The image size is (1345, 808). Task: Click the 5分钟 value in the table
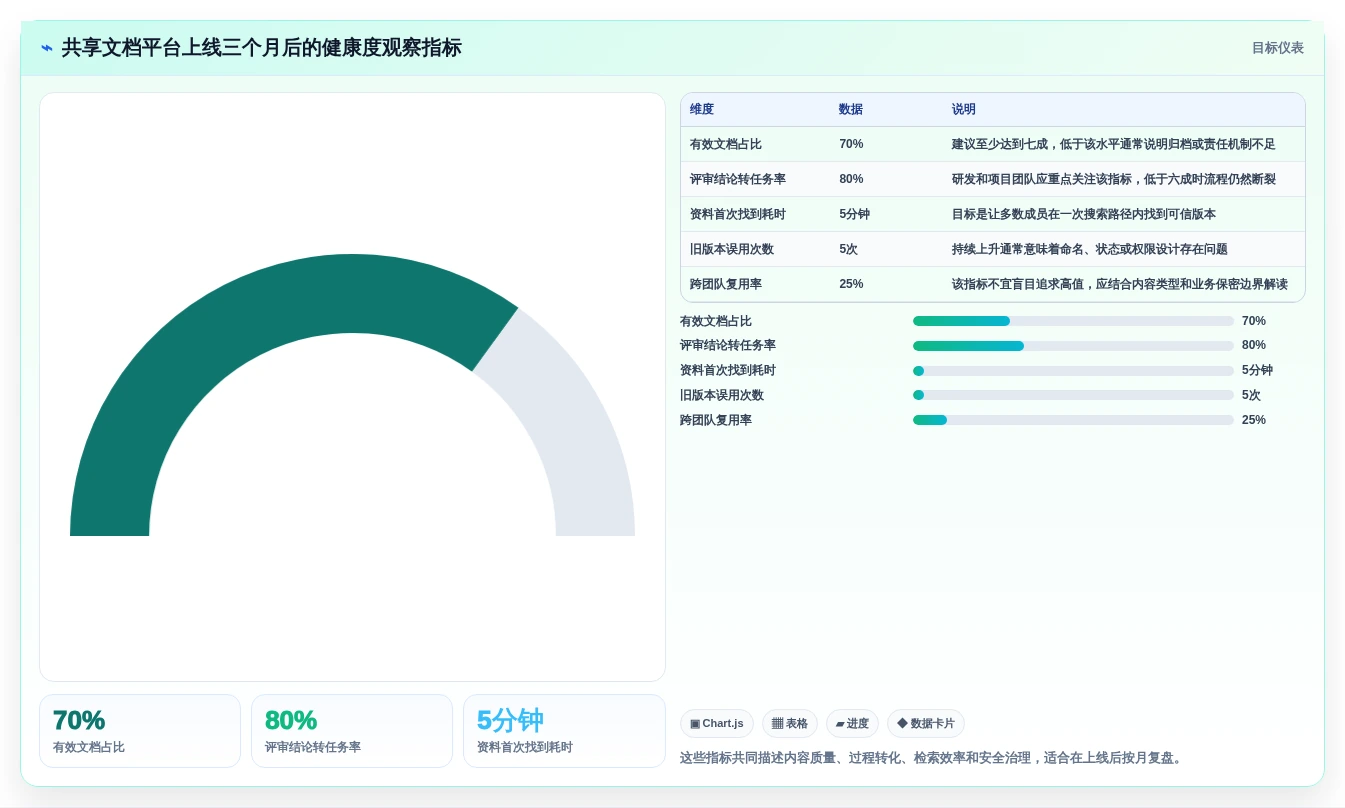(x=854, y=214)
